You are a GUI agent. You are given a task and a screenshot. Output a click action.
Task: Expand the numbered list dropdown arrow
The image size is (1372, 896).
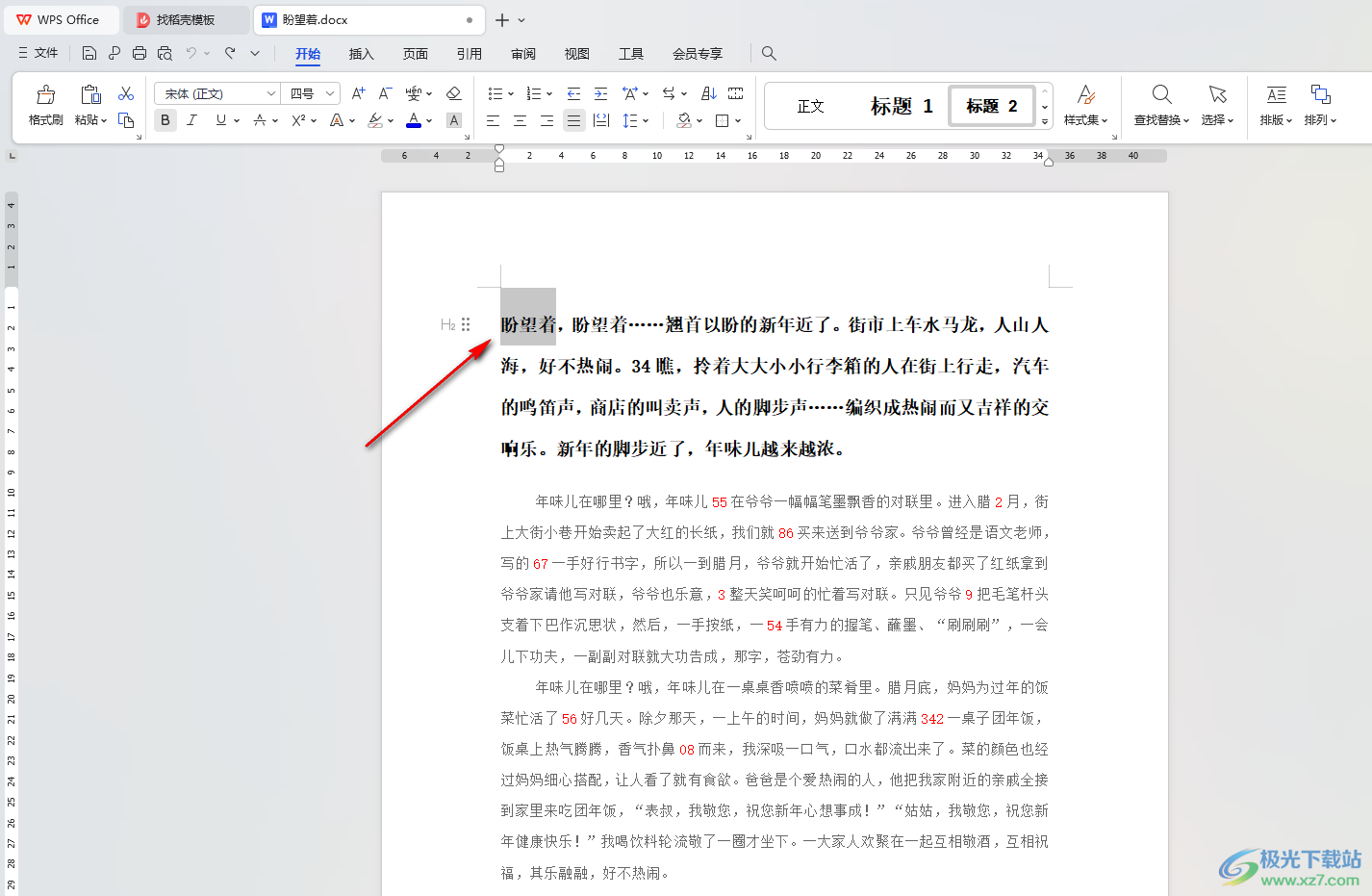(549, 94)
